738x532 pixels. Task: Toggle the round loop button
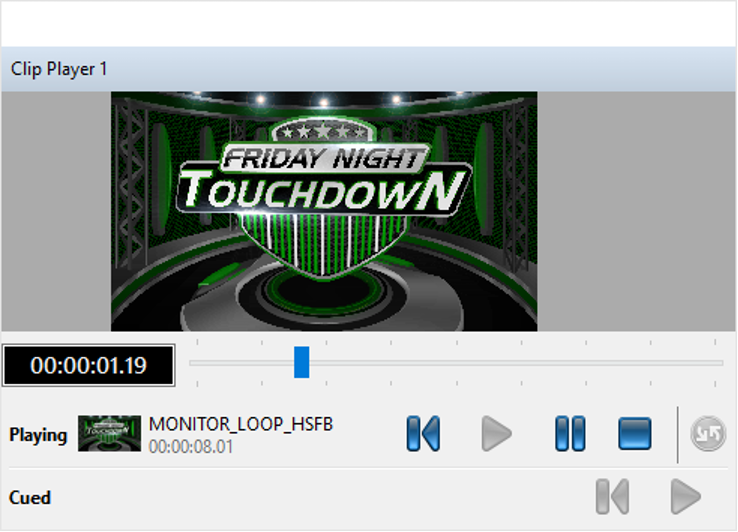coord(708,434)
